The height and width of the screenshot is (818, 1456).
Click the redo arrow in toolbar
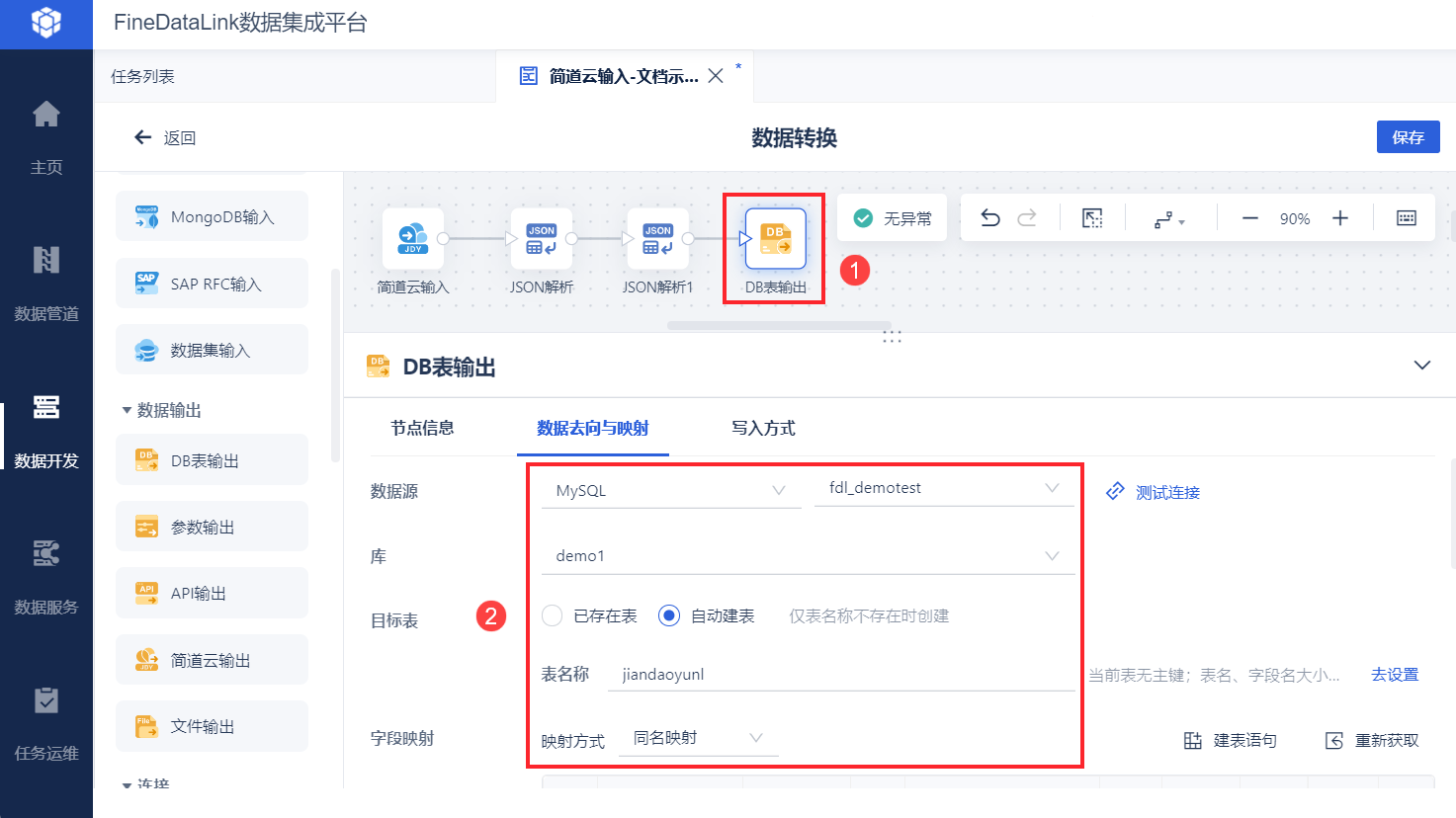pyautogui.click(x=1027, y=218)
